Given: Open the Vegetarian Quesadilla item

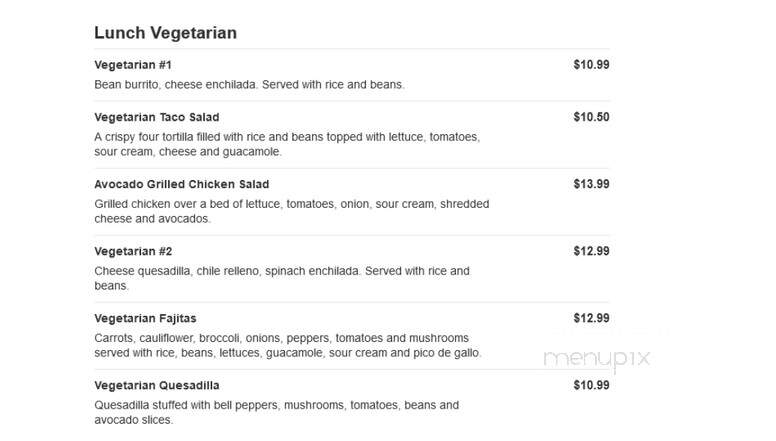Looking at the screenshot, I should 156,386.
